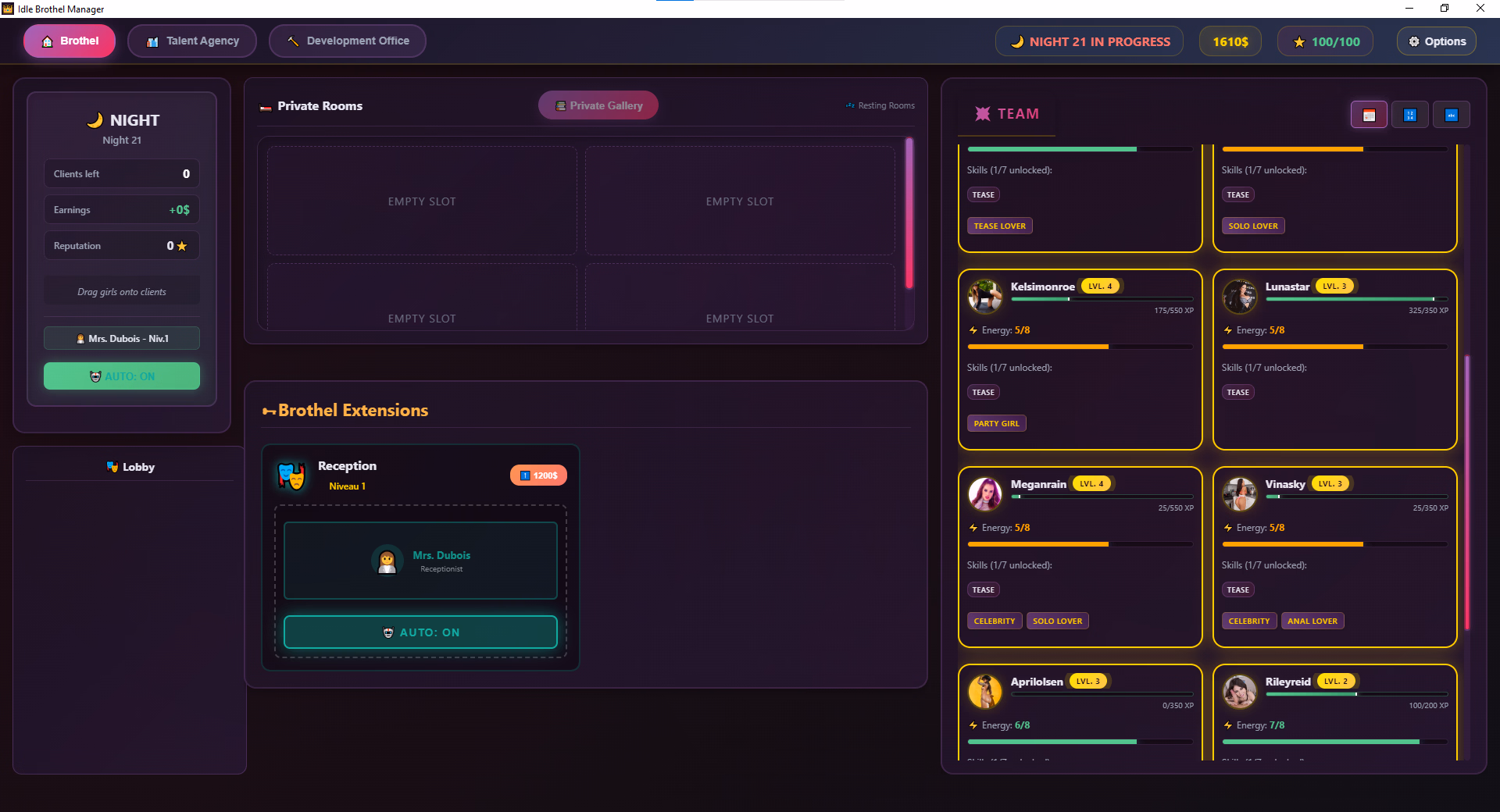Click the 175/550 XP value on Kelsimonroe
Image resolution: width=1500 pixels, height=812 pixels.
coord(1174,311)
